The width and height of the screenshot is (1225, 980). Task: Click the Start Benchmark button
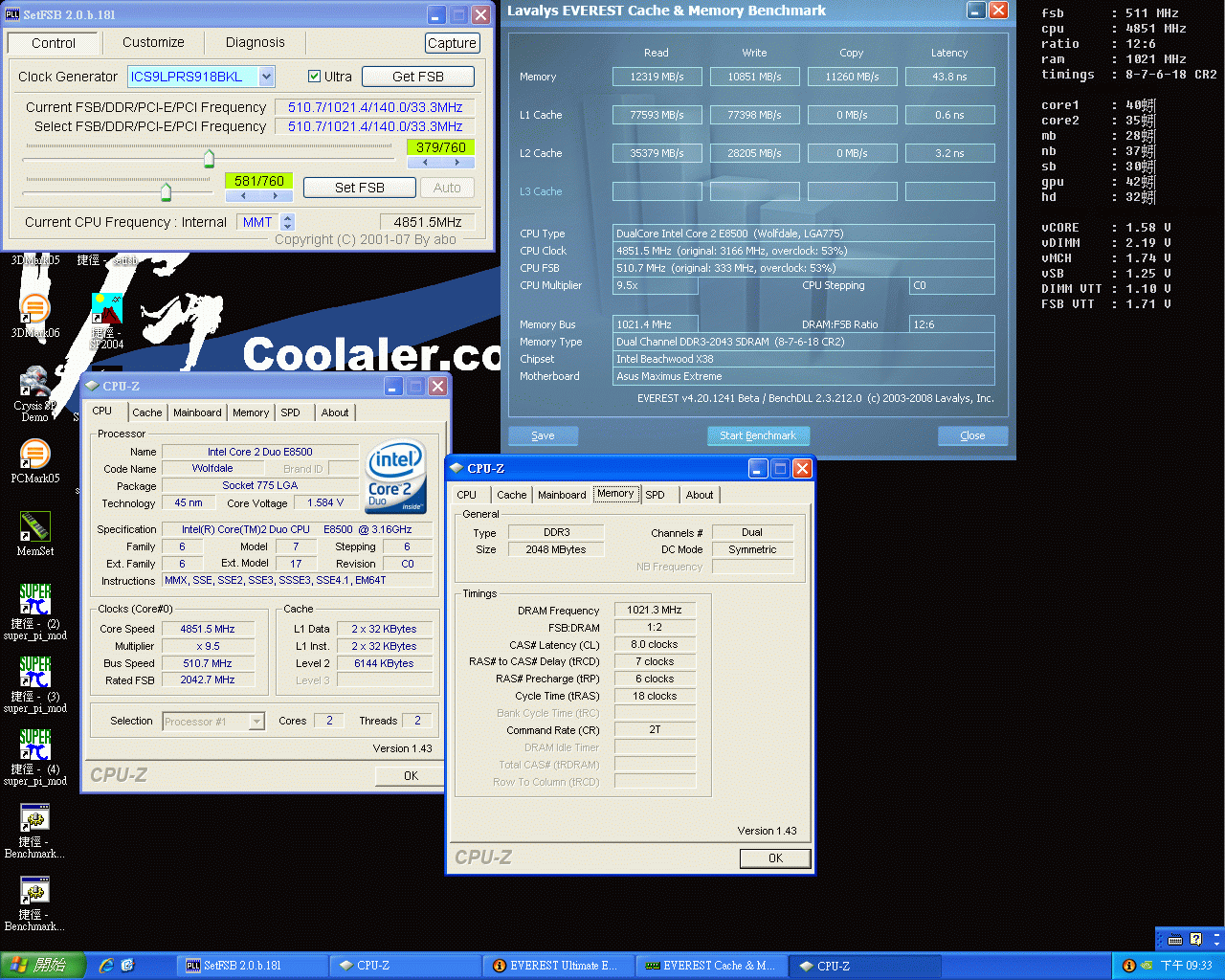pyautogui.click(x=758, y=435)
